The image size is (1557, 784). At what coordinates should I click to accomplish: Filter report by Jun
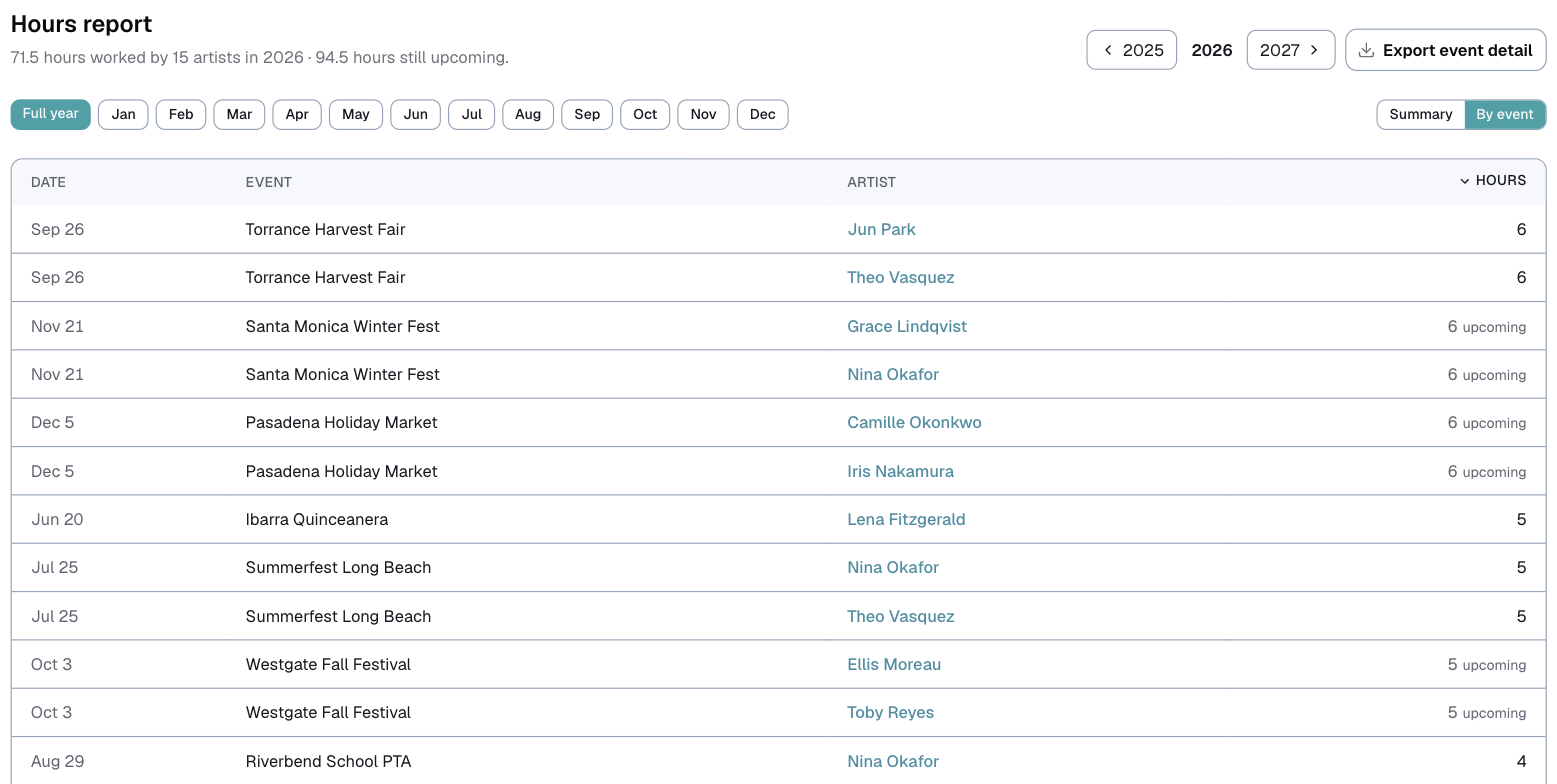click(x=416, y=114)
